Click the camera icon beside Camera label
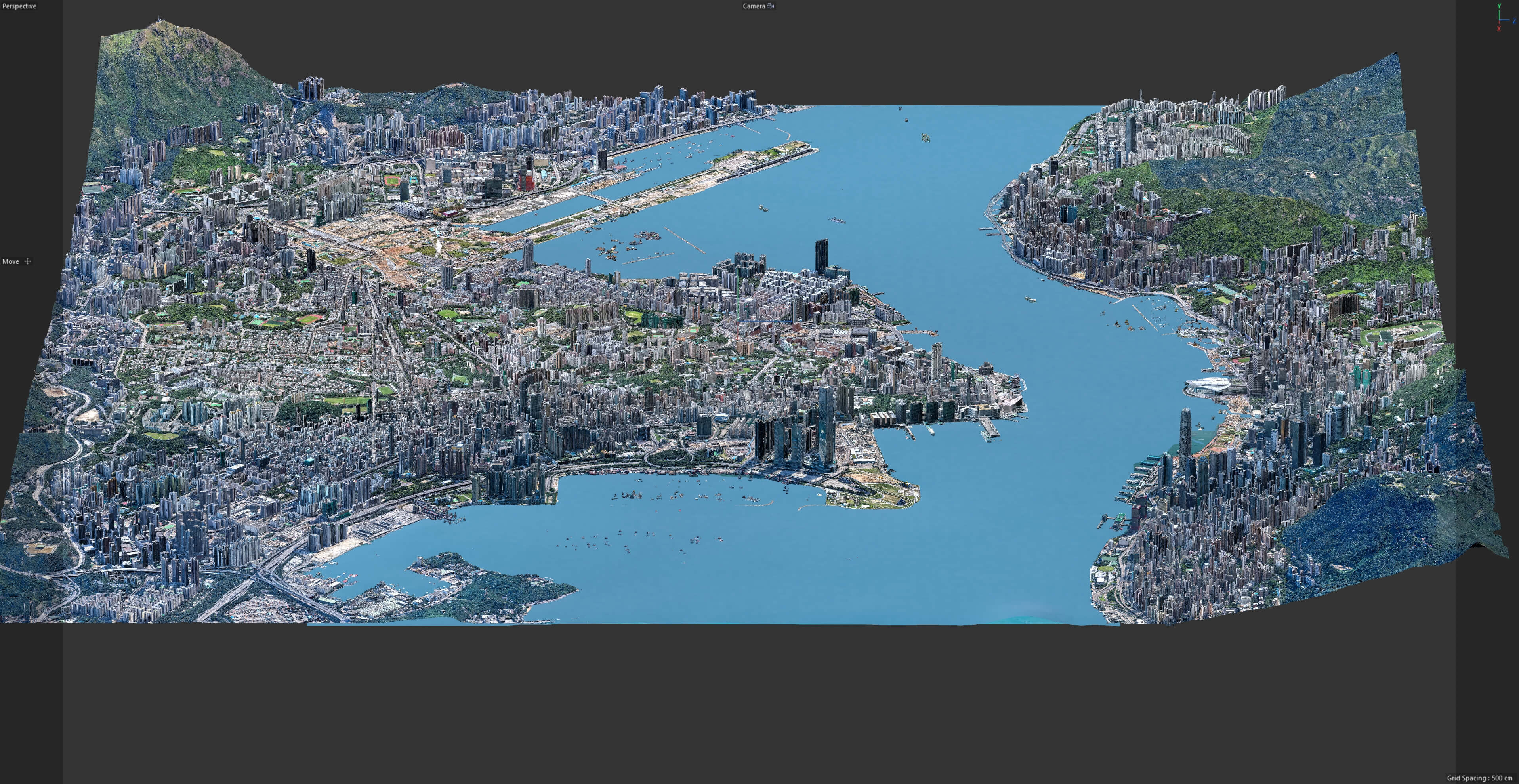Image resolution: width=1519 pixels, height=784 pixels. (771, 6)
